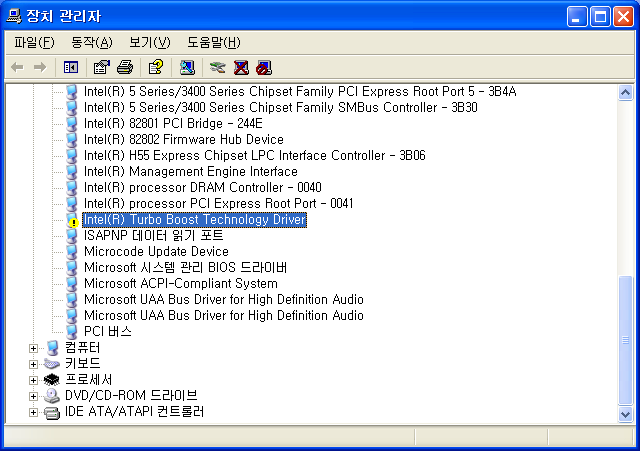The height and width of the screenshot is (451, 640).
Task: Select Intel(R) processor DRAM Controller - 0040
Action: [203, 188]
